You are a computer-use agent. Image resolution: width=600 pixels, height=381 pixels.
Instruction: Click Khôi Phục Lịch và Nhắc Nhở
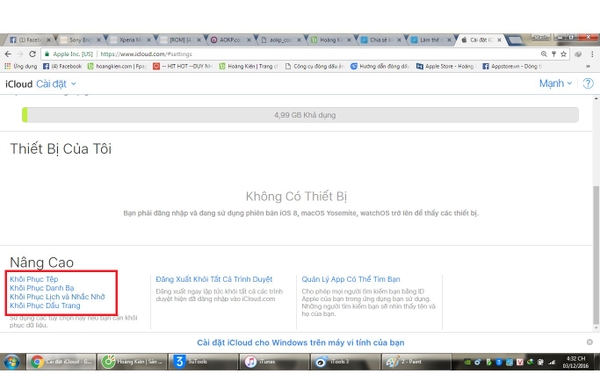(x=57, y=297)
